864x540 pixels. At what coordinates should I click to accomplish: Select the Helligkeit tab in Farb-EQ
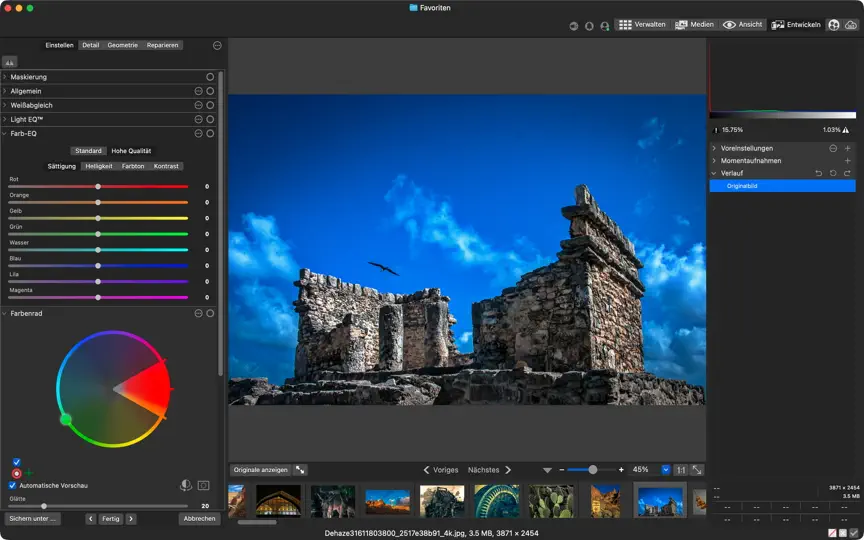coord(99,166)
